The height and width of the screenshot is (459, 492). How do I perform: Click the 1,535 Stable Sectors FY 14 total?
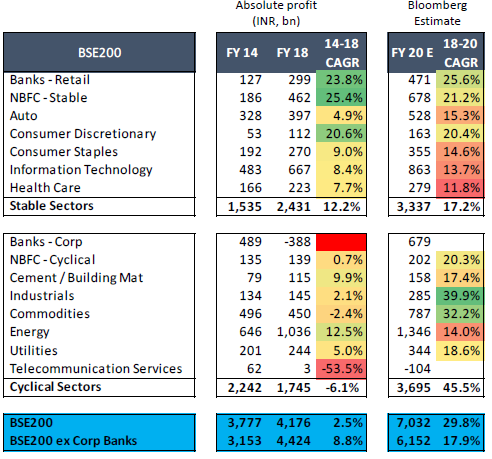[x=245, y=207]
